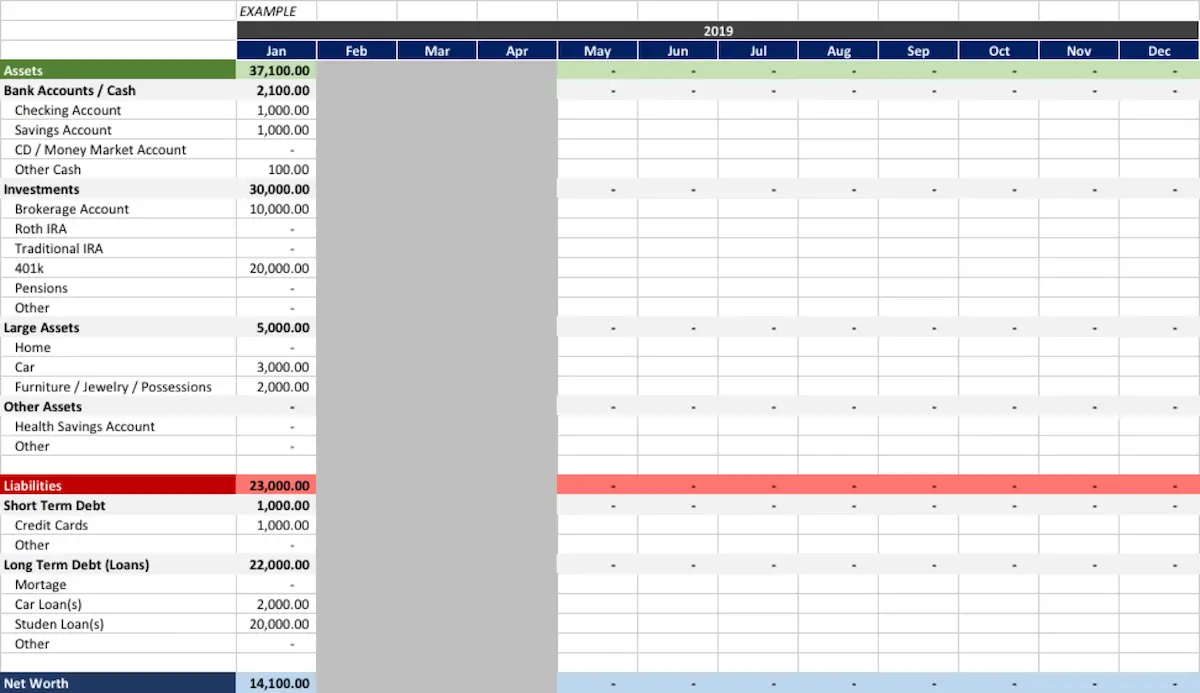1200x693 pixels.
Task: Select the Jun column header
Action: pyautogui.click(x=678, y=51)
